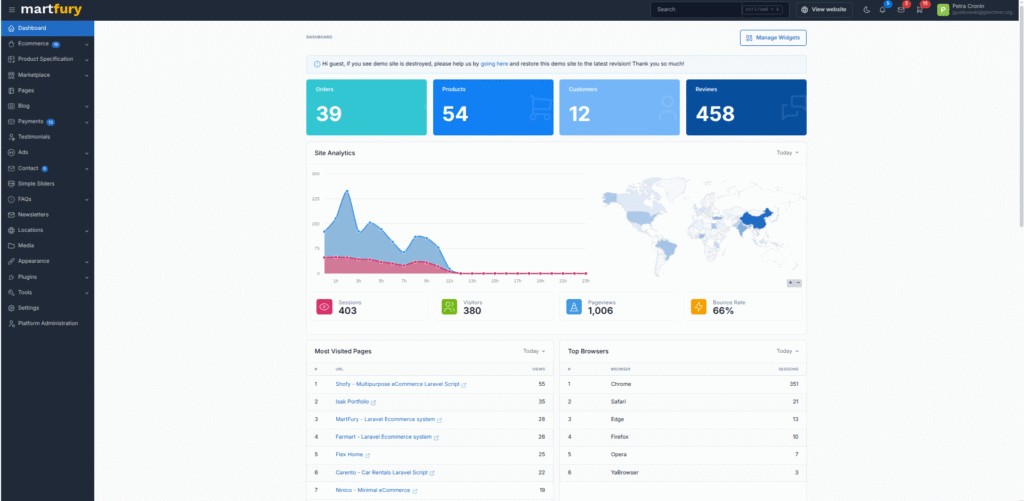Click the Safari browser row
The height and width of the screenshot is (501, 1024).
(x=683, y=402)
